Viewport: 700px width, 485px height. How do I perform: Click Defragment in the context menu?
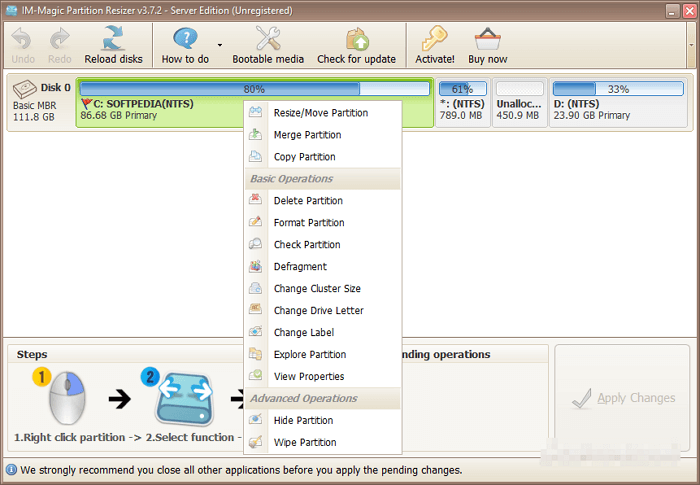pos(300,267)
